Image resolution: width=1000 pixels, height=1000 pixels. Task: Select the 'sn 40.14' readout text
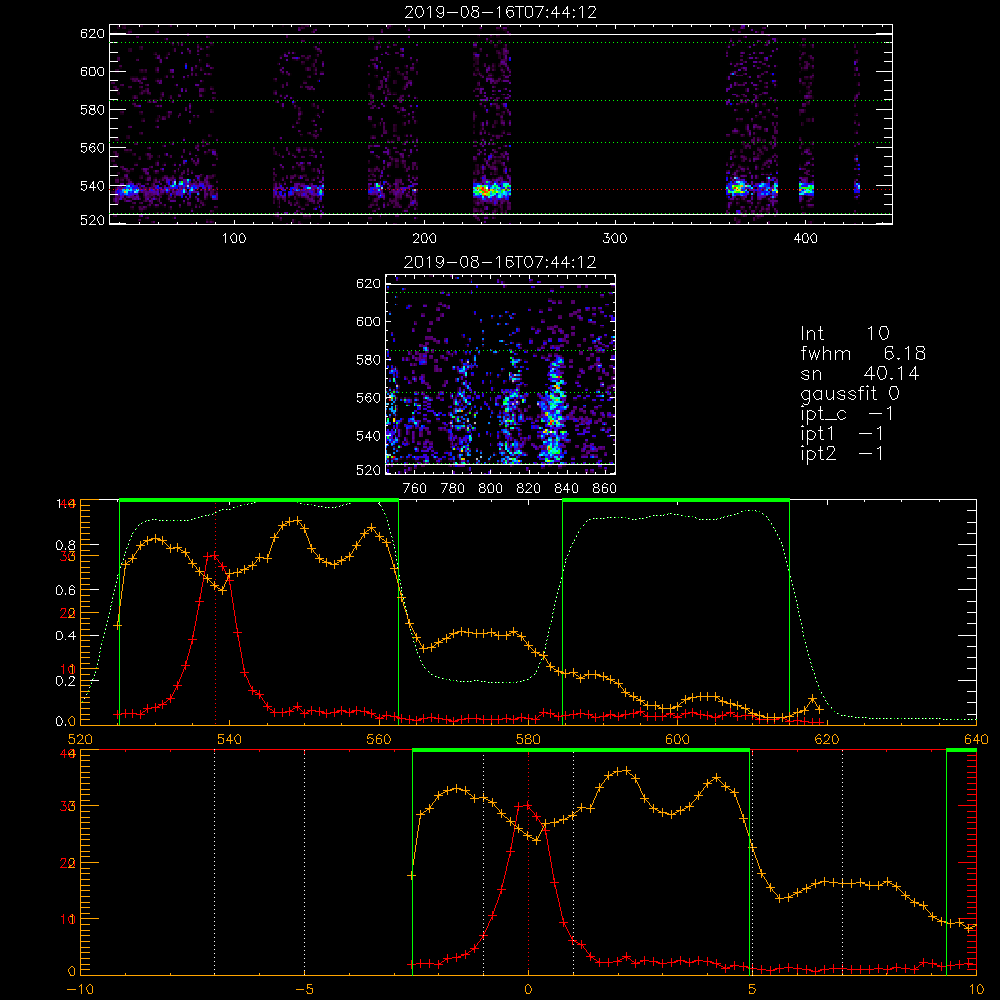pyautogui.click(x=860, y=374)
